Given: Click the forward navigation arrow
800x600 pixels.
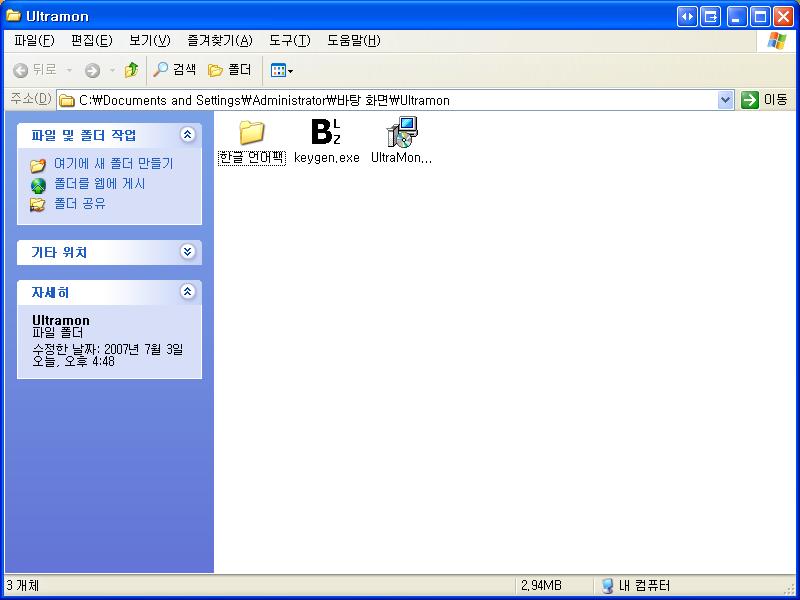Looking at the screenshot, I should 92,70.
